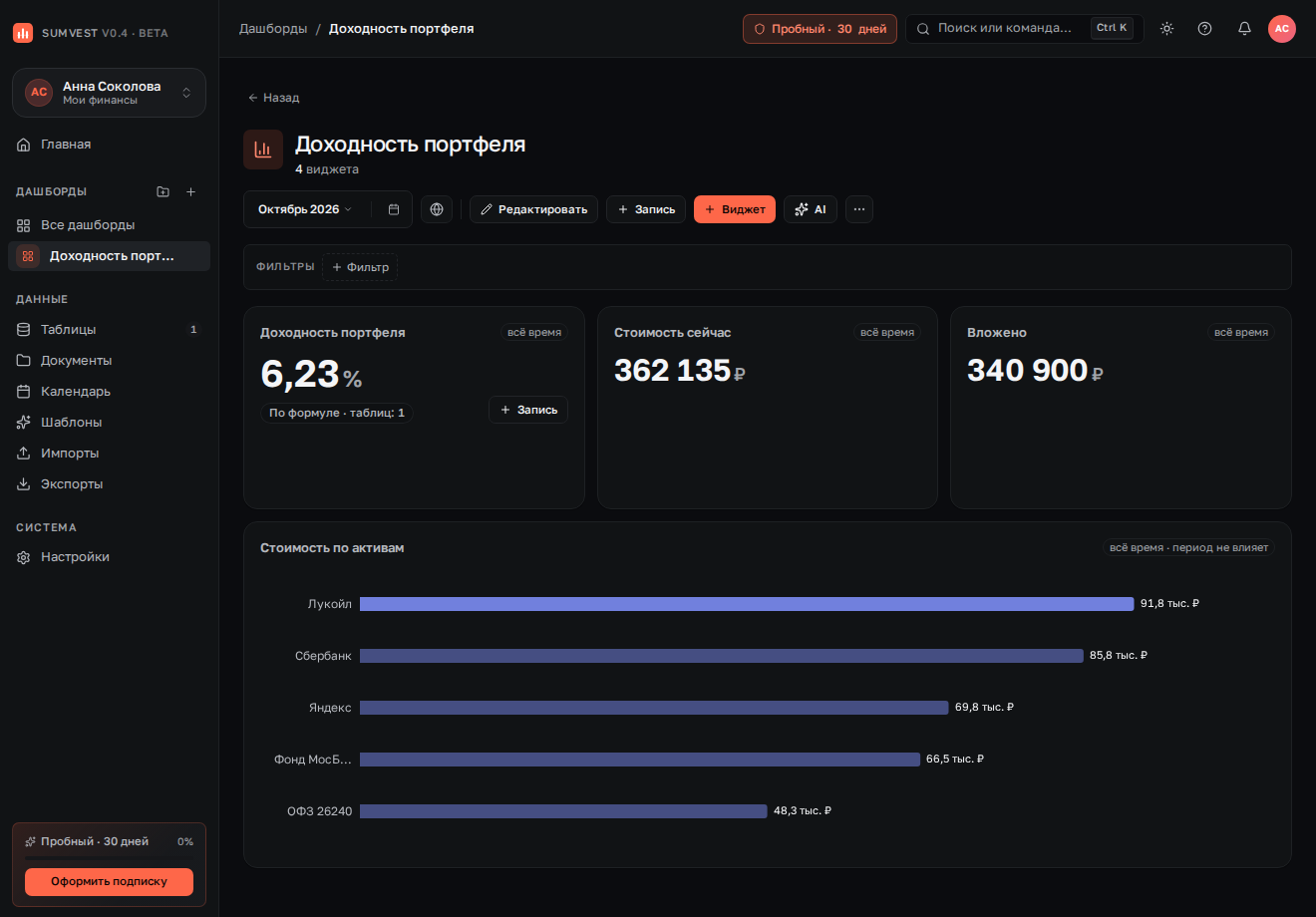Open the AC avatar in the top bar
1316x917 pixels.
coord(1281,29)
